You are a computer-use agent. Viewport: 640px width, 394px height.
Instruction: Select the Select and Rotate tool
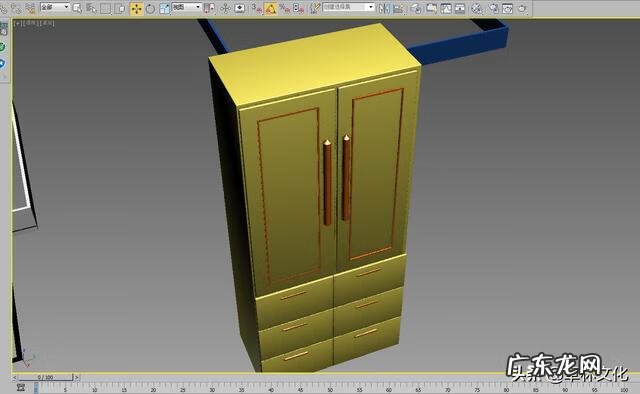pyautogui.click(x=150, y=9)
